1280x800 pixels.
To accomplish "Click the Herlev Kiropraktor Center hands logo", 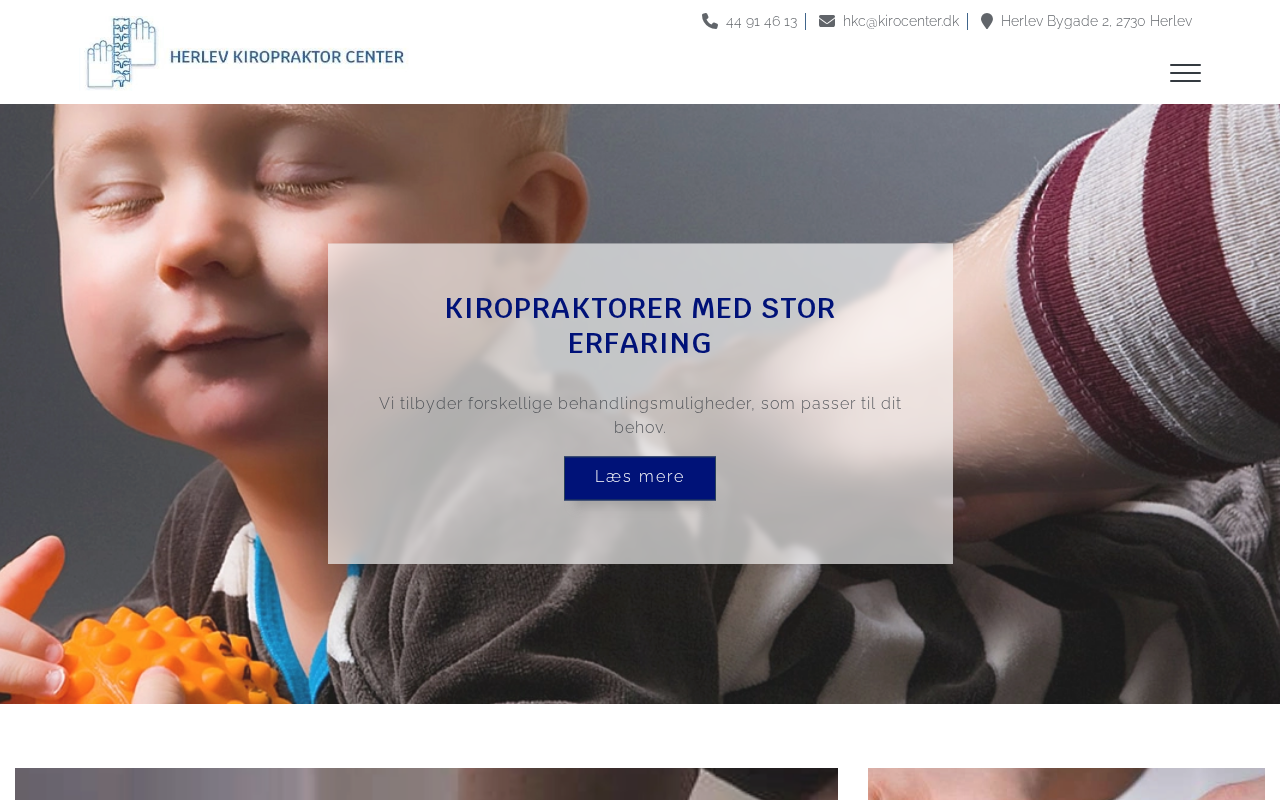I will 122,53.
